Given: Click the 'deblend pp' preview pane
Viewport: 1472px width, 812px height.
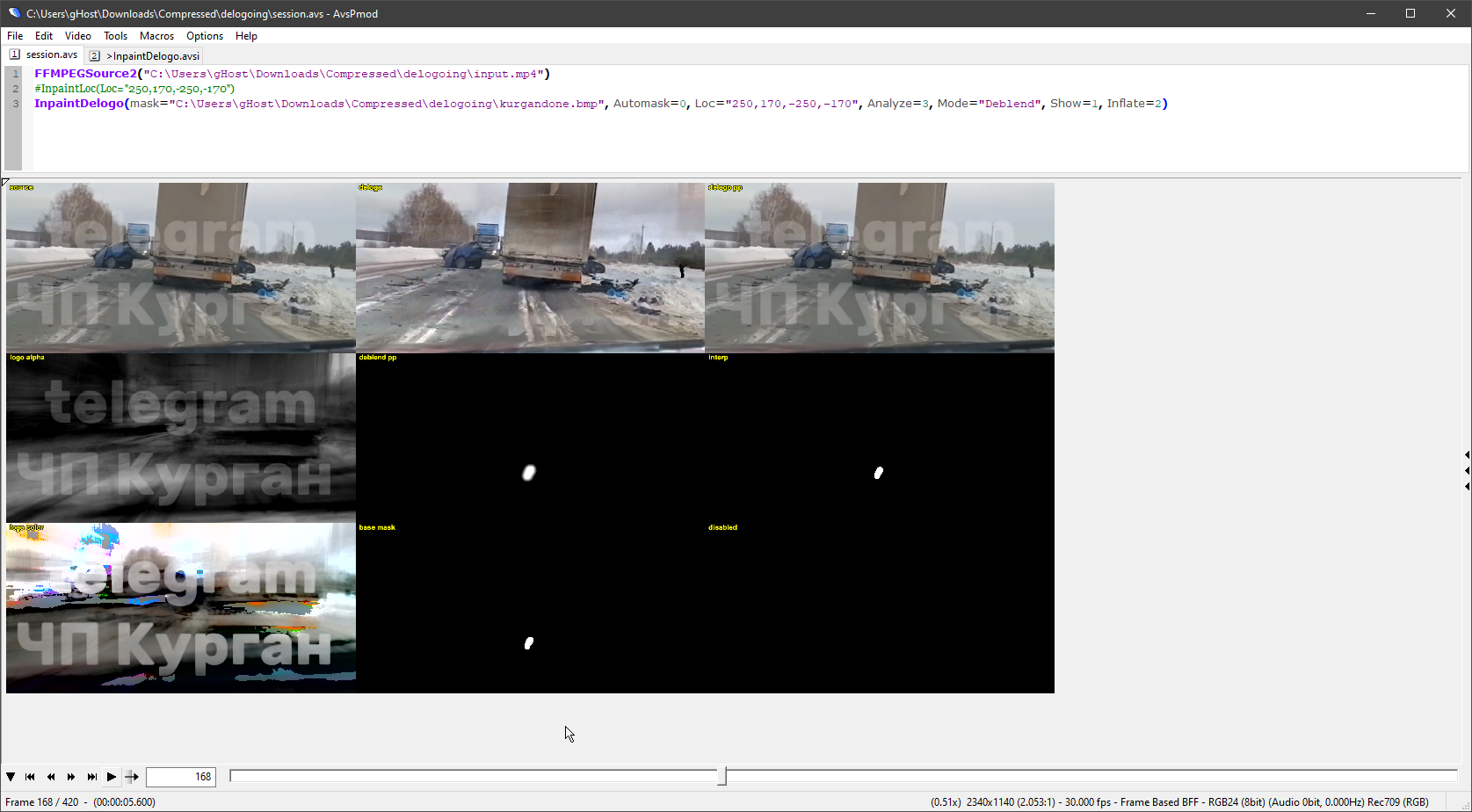Looking at the screenshot, I should [x=530, y=438].
